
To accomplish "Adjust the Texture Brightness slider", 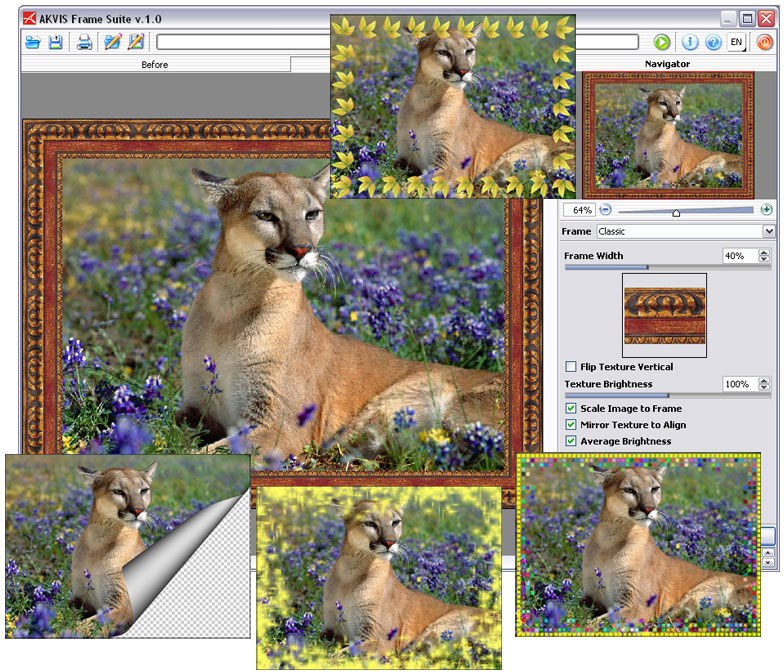I will [x=668, y=396].
